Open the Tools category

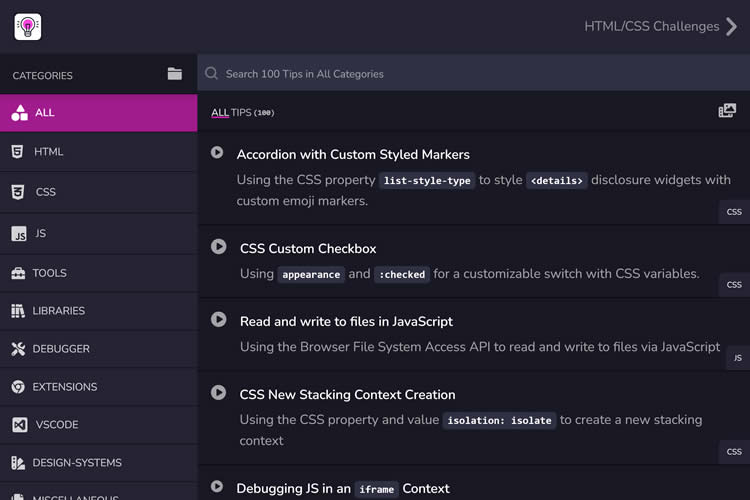[x=49, y=273]
